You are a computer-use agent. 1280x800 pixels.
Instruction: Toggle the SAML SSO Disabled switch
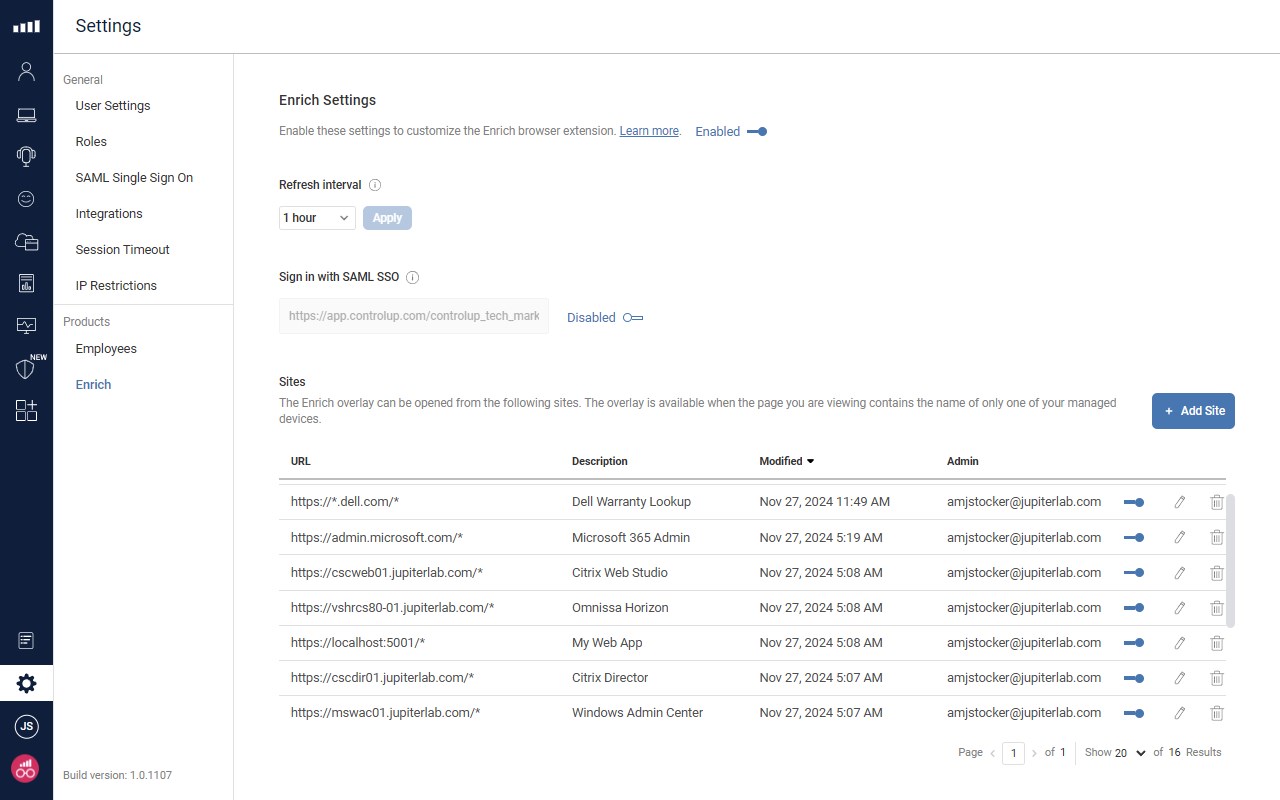point(633,318)
